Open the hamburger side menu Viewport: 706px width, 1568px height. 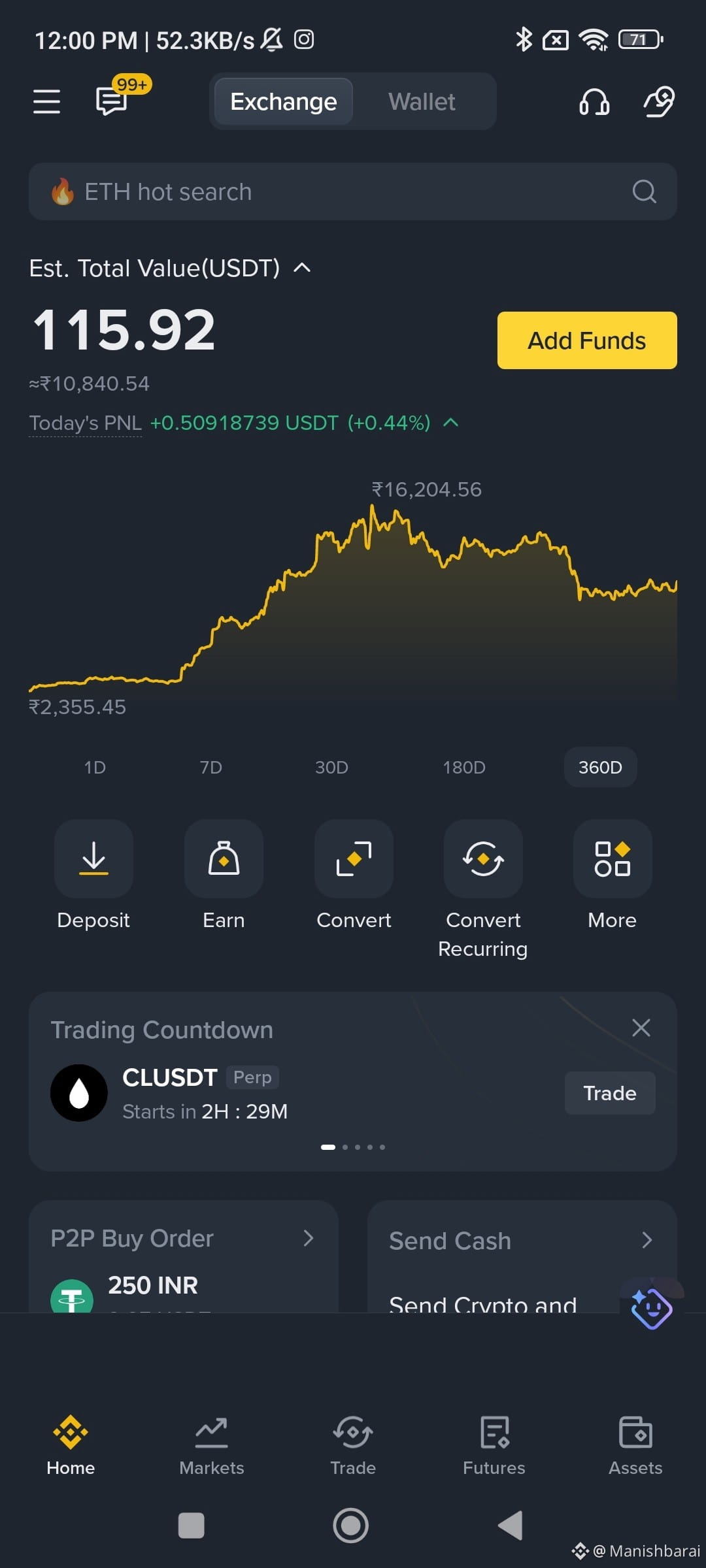click(x=46, y=102)
